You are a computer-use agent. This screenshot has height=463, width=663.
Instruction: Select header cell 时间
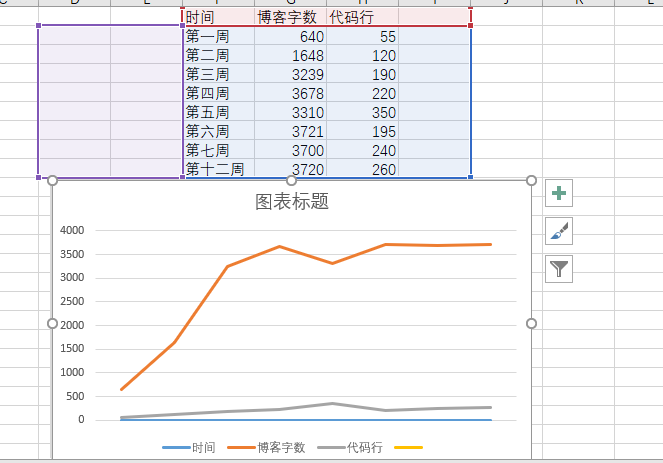pos(219,17)
